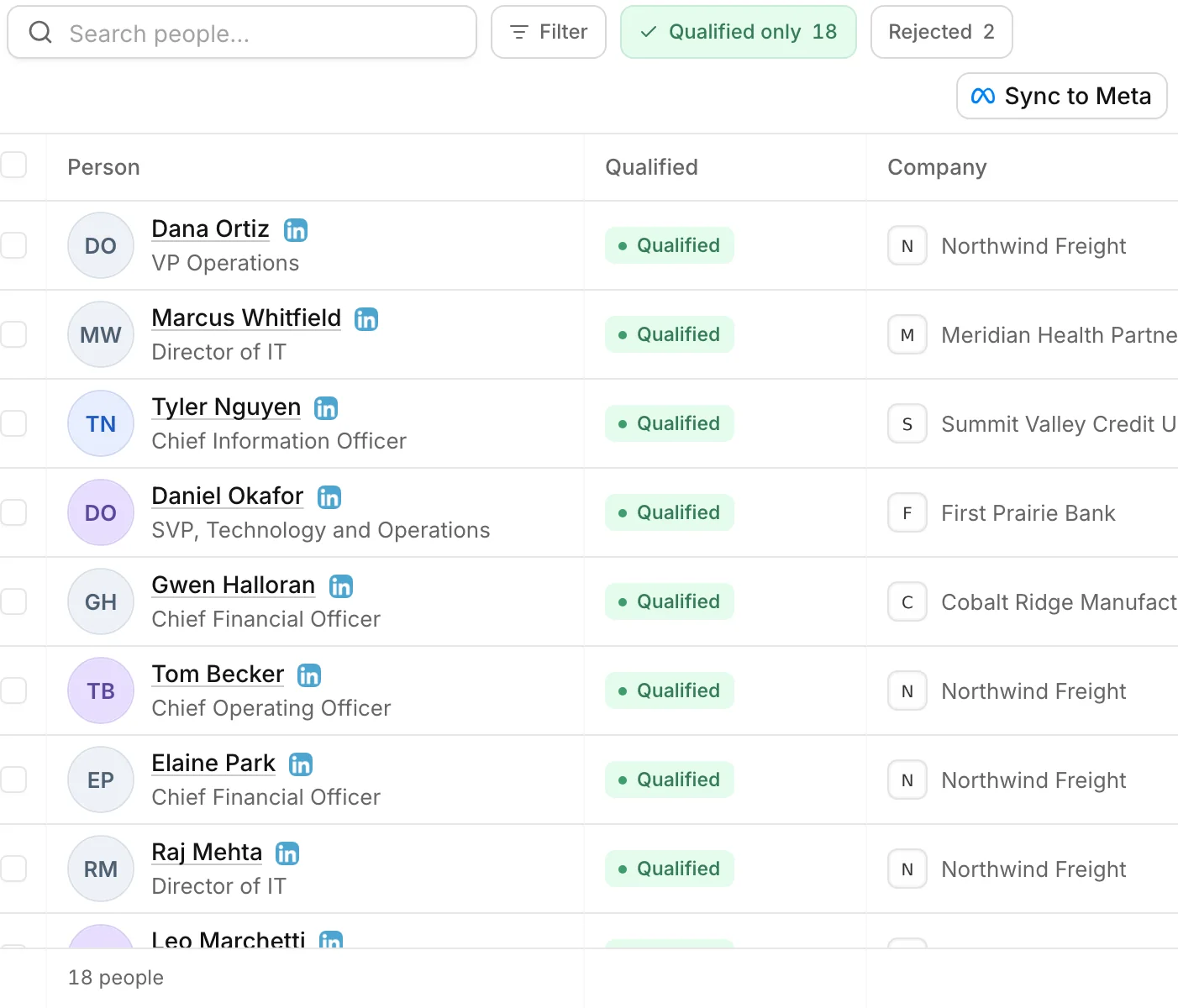Click the N company logo beside Dana Ortiz

[x=907, y=245]
